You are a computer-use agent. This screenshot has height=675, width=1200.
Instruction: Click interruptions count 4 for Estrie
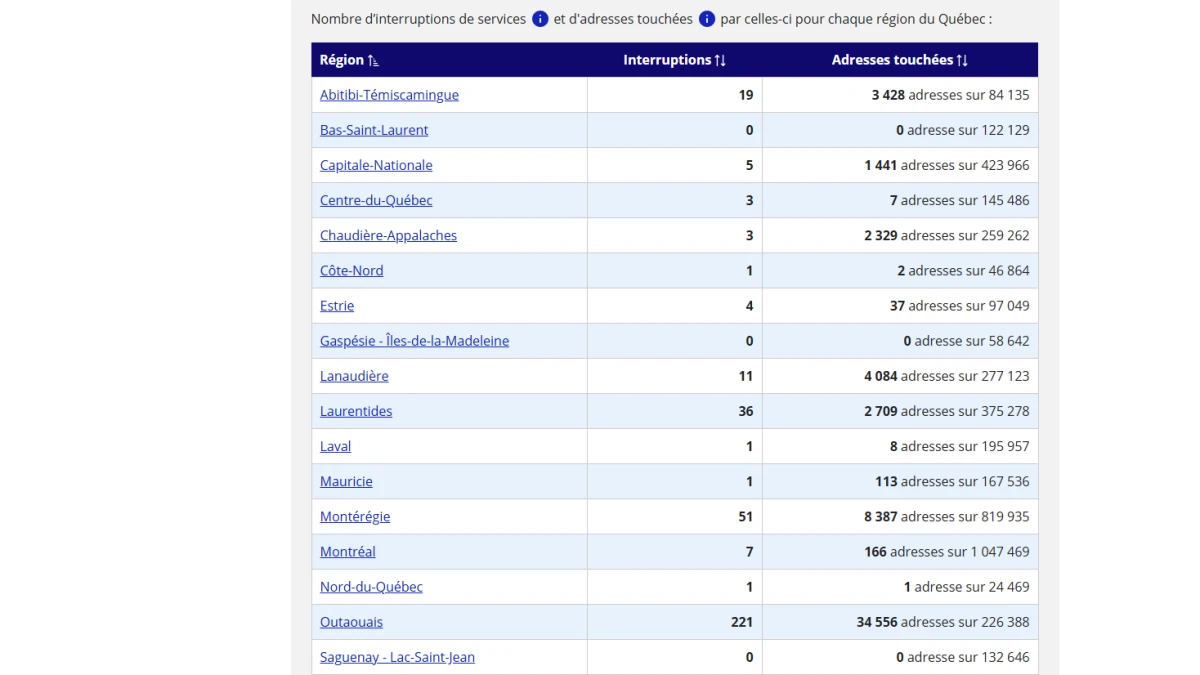[750, 306]
